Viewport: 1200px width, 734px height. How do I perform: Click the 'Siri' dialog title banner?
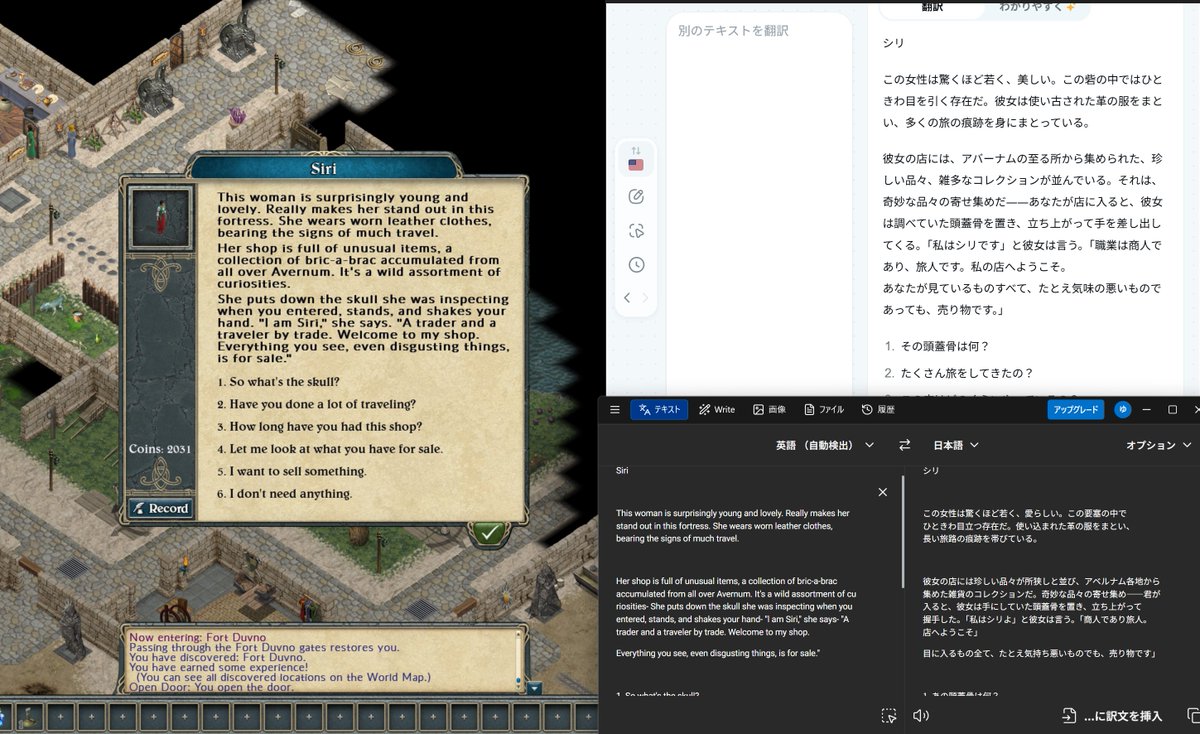click(323, 168)
